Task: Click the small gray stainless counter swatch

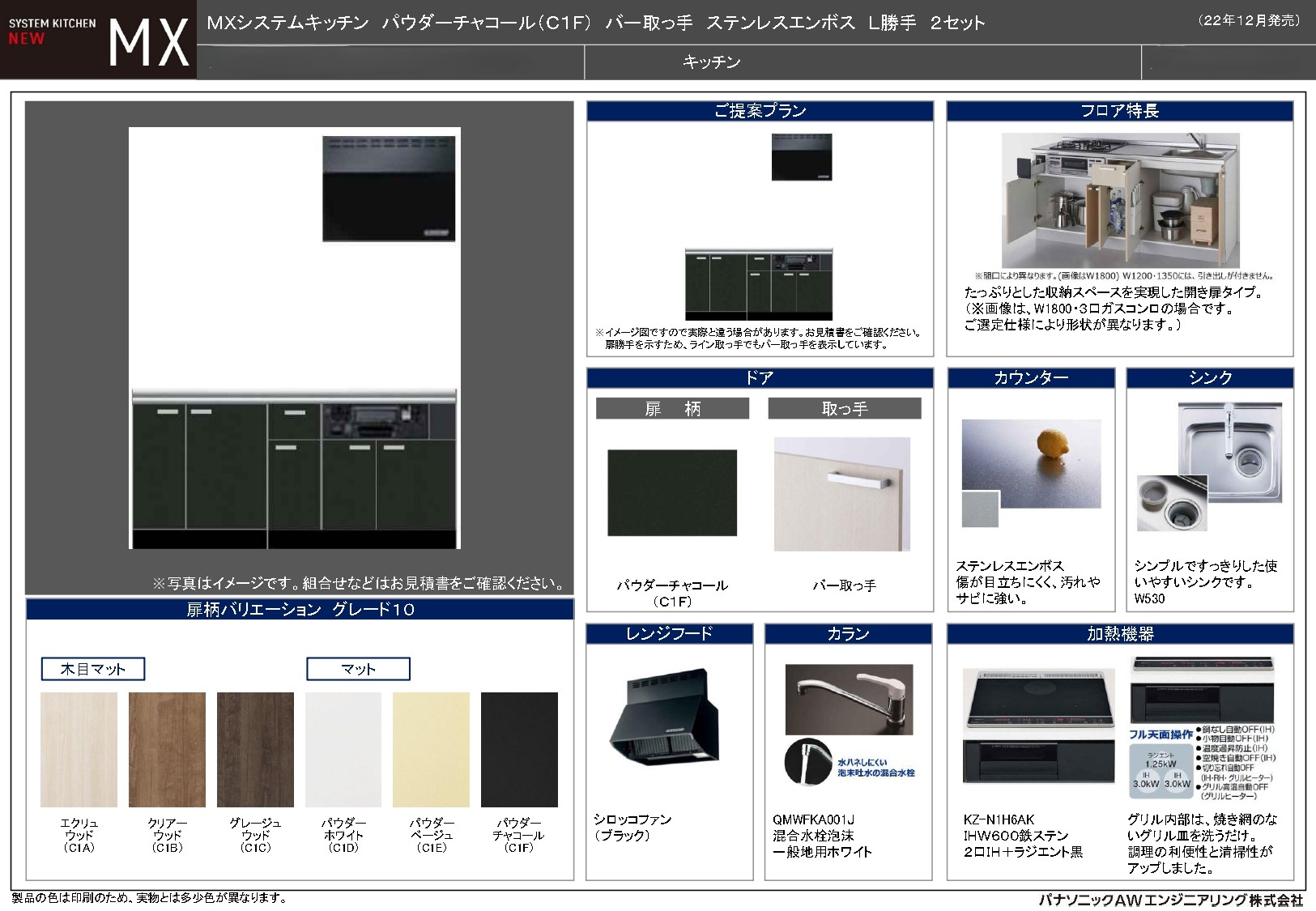Action: coord(981,509)
